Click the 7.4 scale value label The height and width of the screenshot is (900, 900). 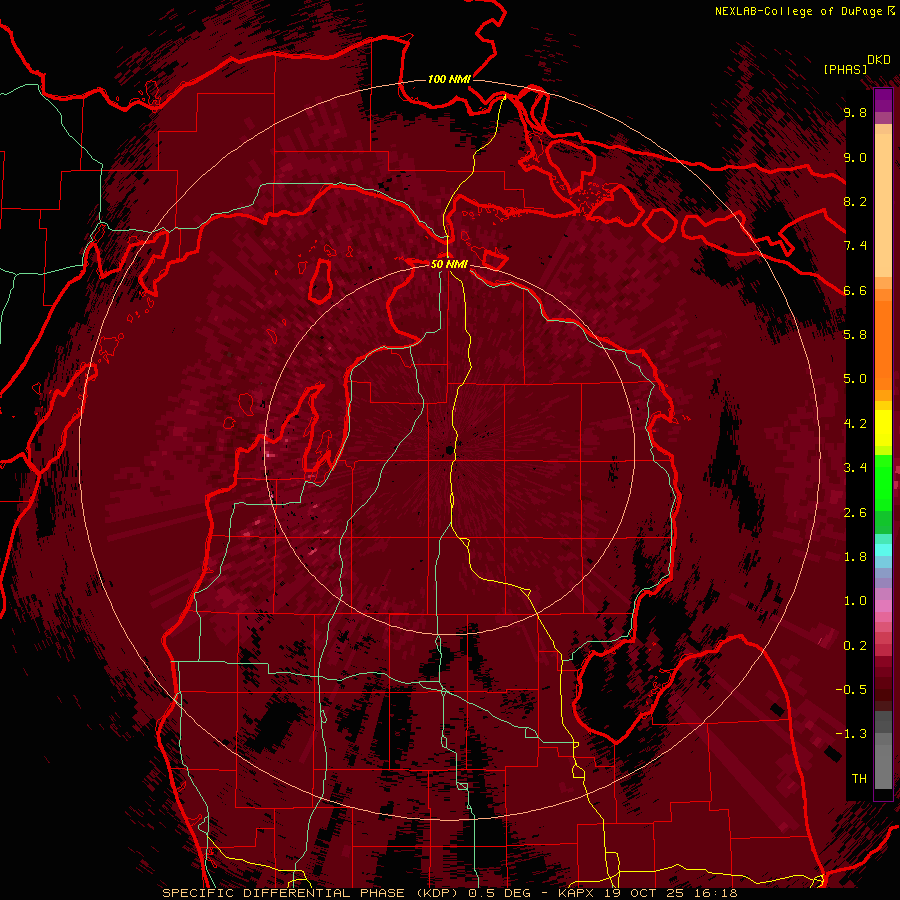point(855,246)
